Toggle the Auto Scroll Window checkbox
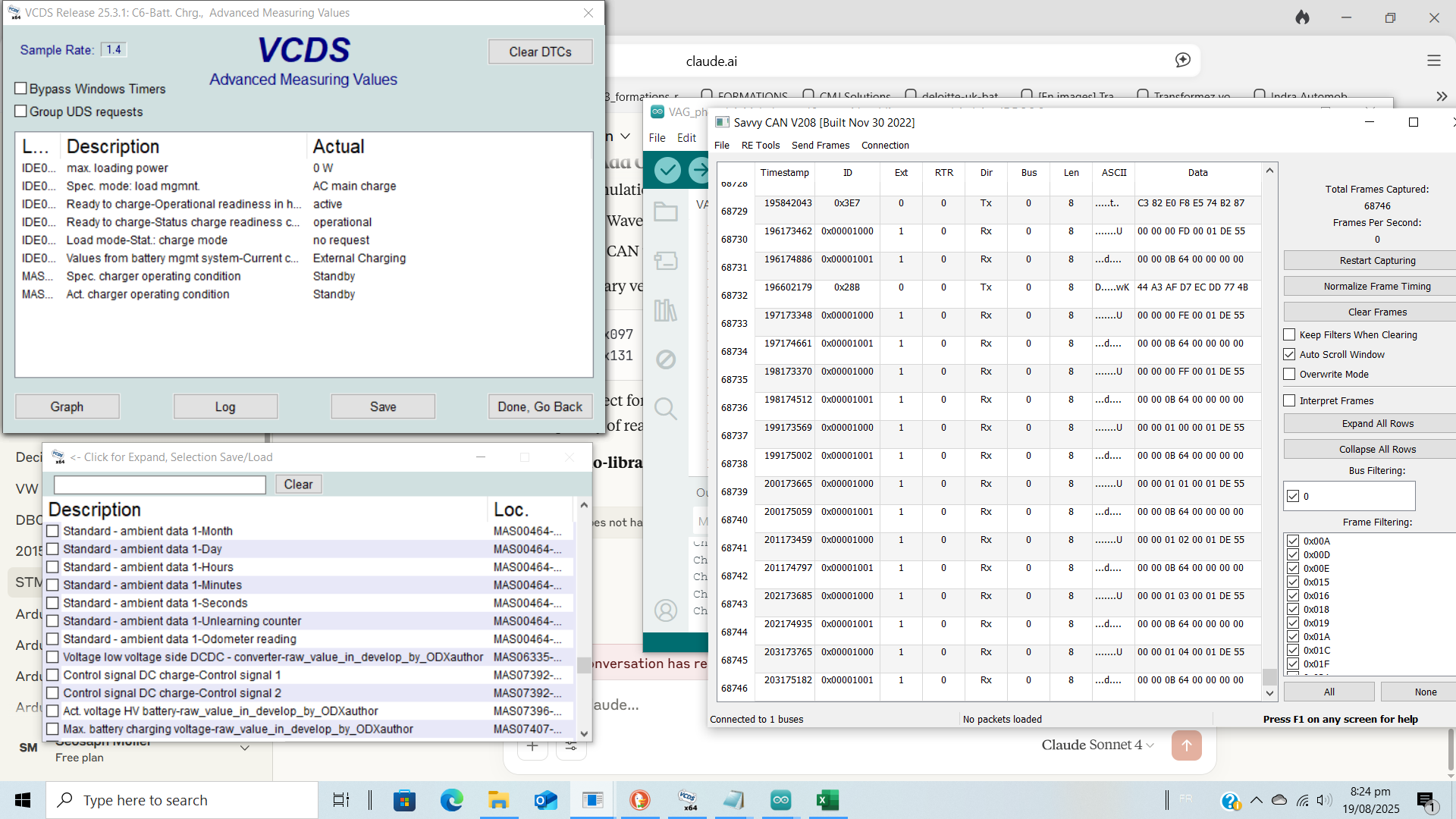The image size is (1456, 819). click(x=1289, y=354)
